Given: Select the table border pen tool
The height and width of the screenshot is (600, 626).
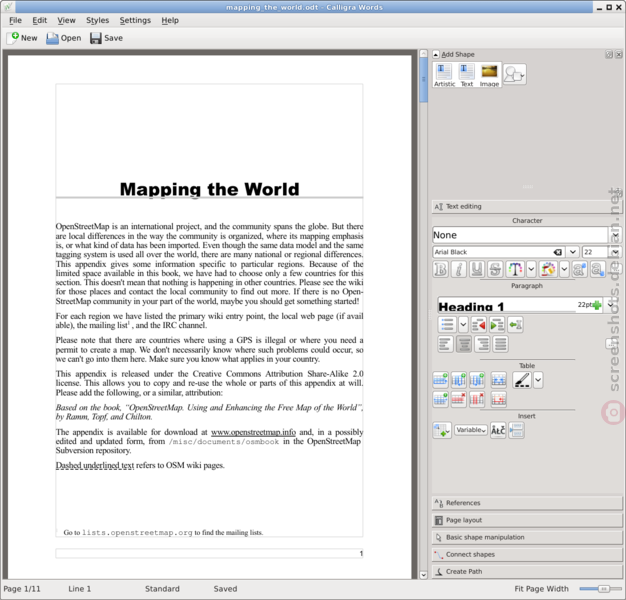Looking at the screenshot, I should click(x=522, y=380).
